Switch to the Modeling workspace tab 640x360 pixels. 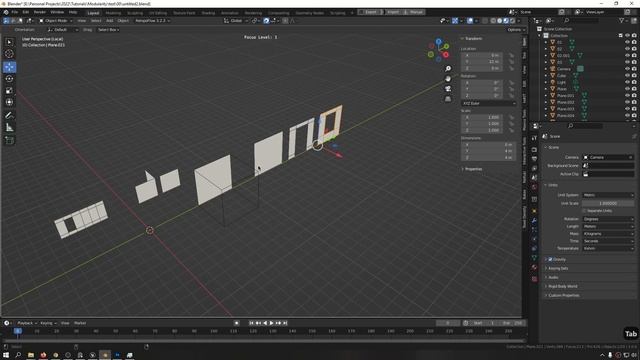click(113, 13)
